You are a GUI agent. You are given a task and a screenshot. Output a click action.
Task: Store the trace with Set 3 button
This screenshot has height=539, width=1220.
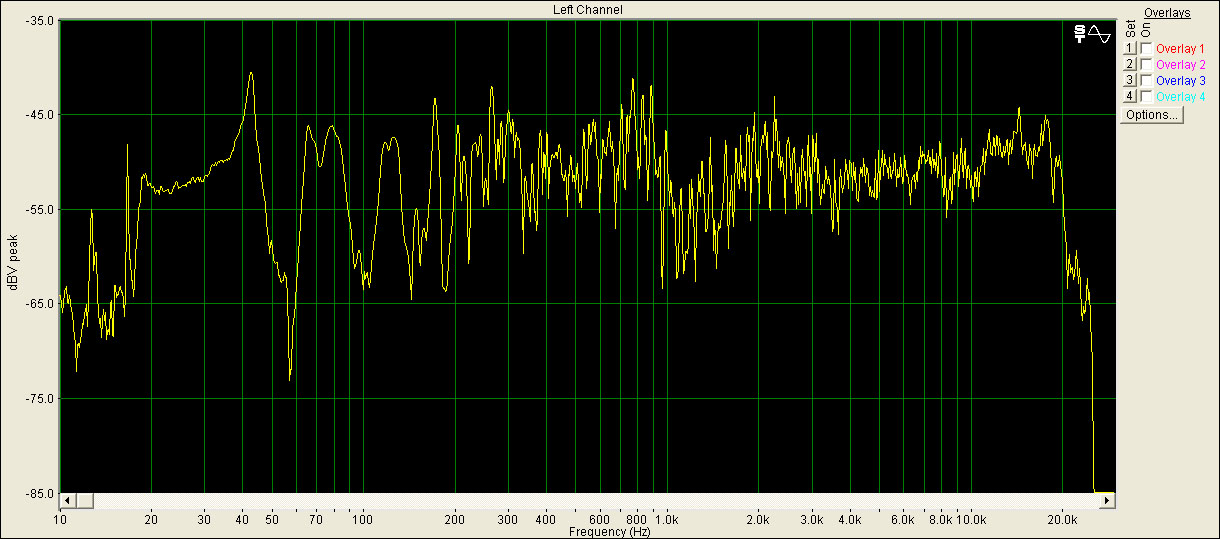tap(1130, 80)
